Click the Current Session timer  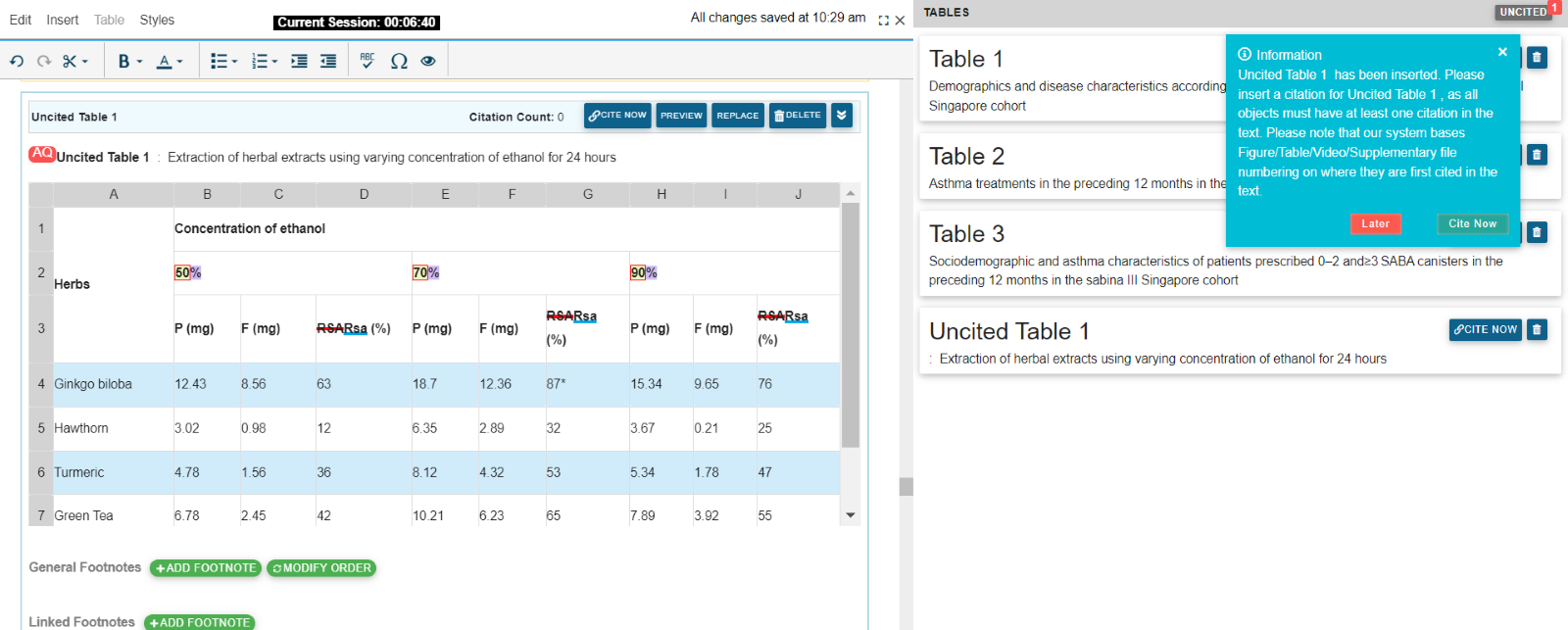[357, 23]
